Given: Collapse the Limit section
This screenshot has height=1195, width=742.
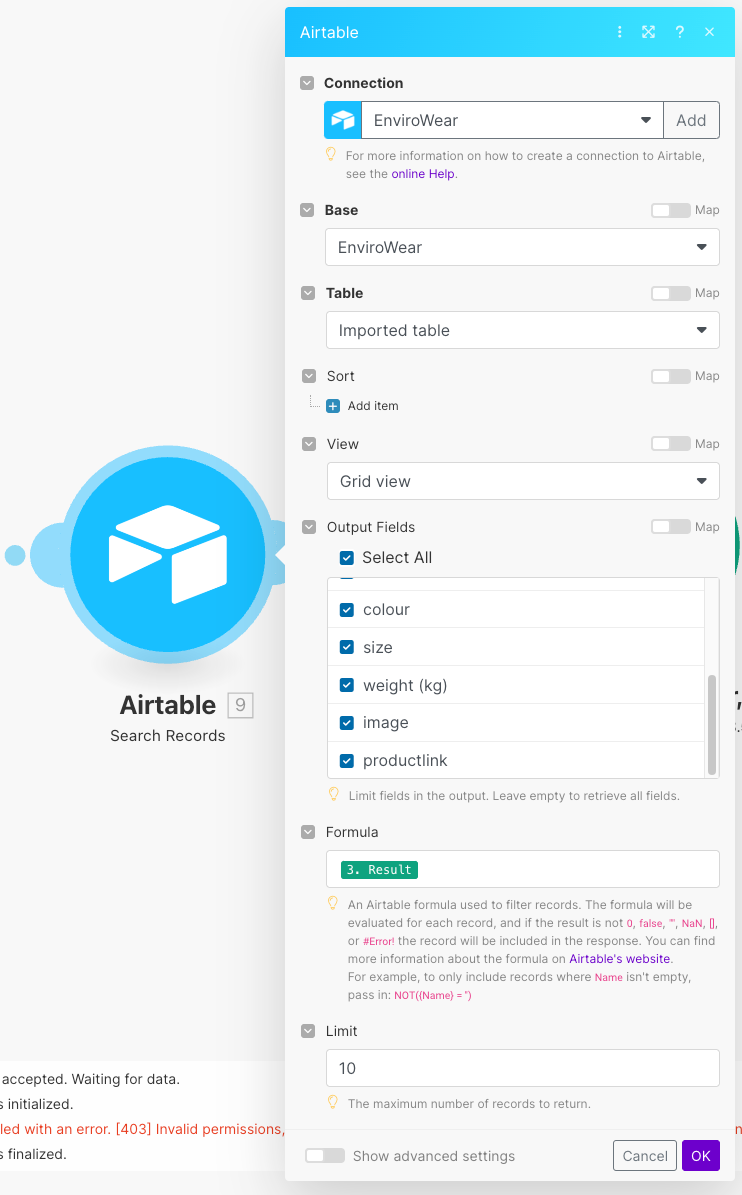Looking at the screenshot, I should tap(308, 1031).
